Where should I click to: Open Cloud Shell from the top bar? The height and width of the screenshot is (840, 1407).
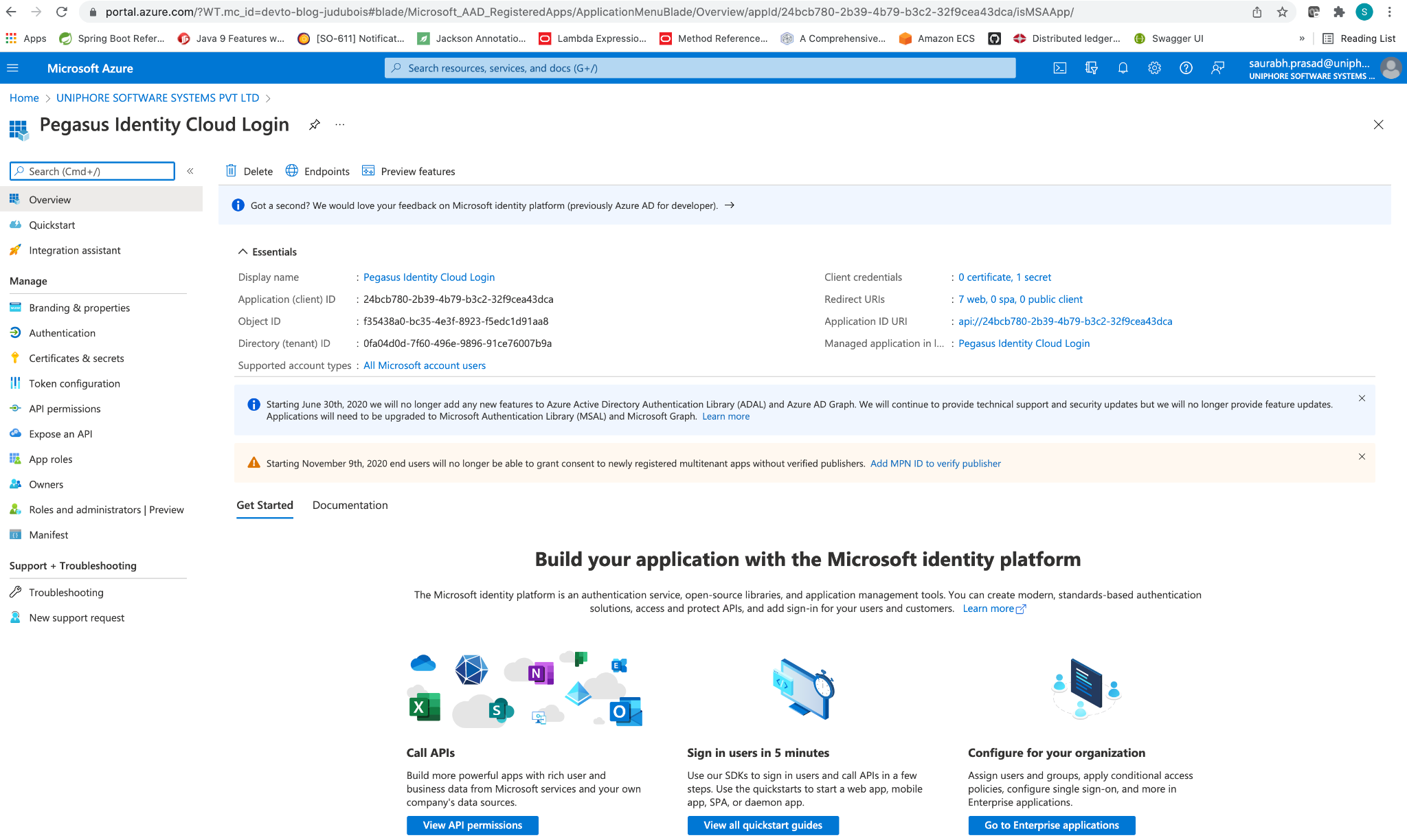coord(1060,68)
